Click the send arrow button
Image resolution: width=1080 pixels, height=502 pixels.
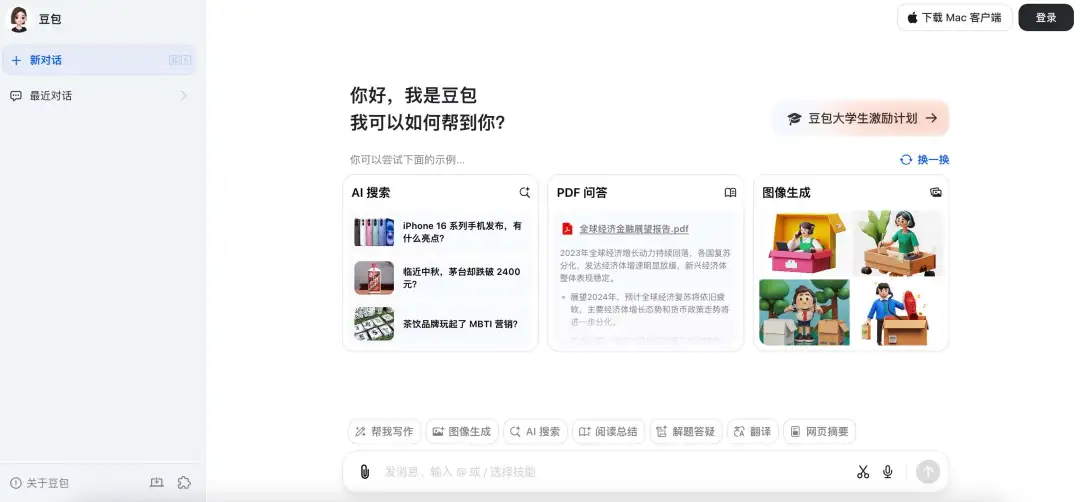click(928, 472)
